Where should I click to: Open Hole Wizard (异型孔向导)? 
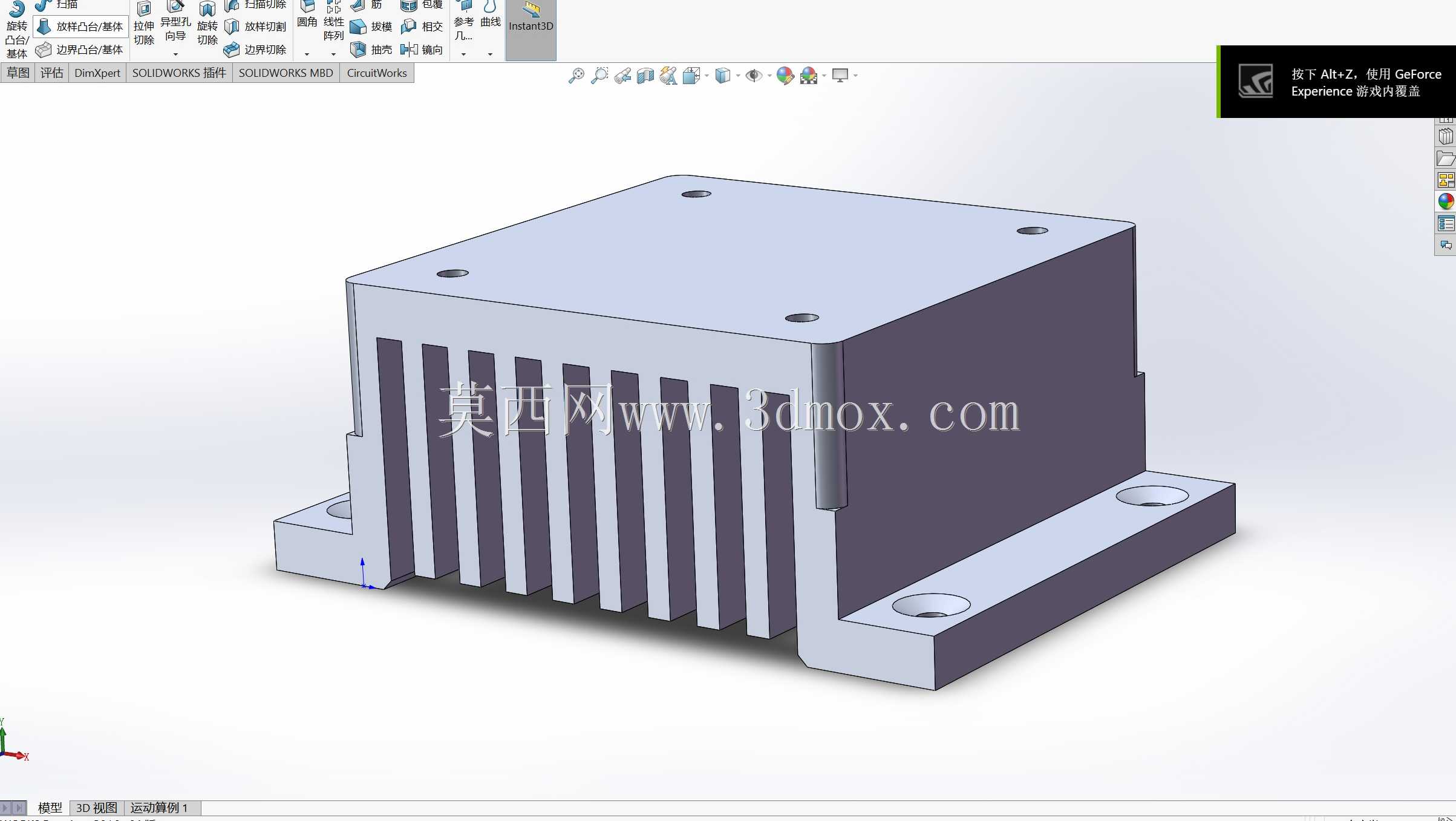pyautogui.click(x=175, y=22)
